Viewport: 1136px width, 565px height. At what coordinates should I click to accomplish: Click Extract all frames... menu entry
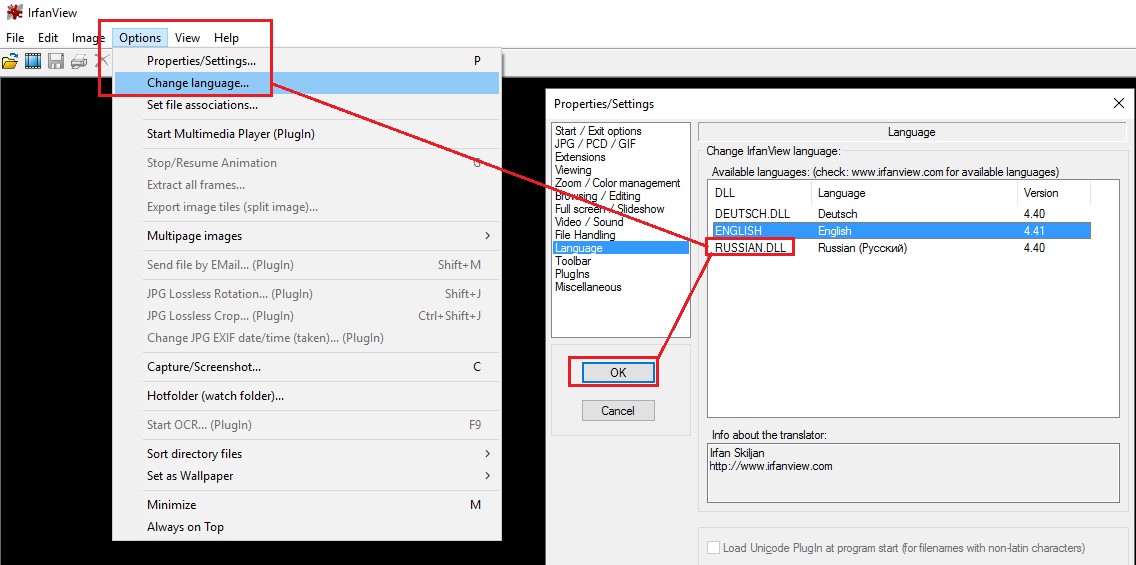[x=306, y=185]
